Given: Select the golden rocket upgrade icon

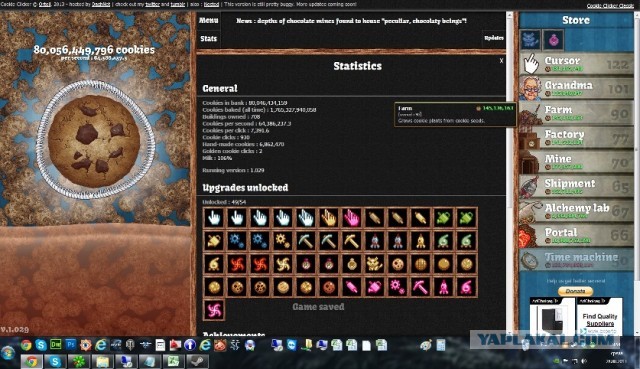Looking at the screenshot, I should [420, 241].
